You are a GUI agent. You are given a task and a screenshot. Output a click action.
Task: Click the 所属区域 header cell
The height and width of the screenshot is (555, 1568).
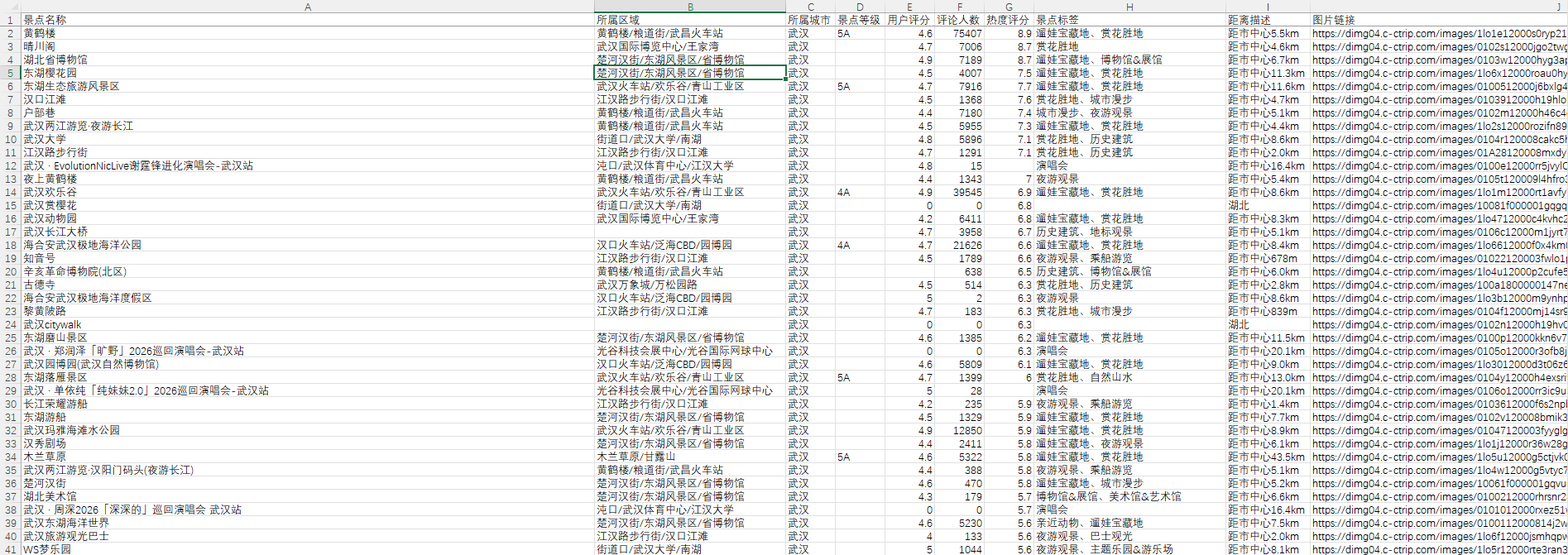coord(690,20)
